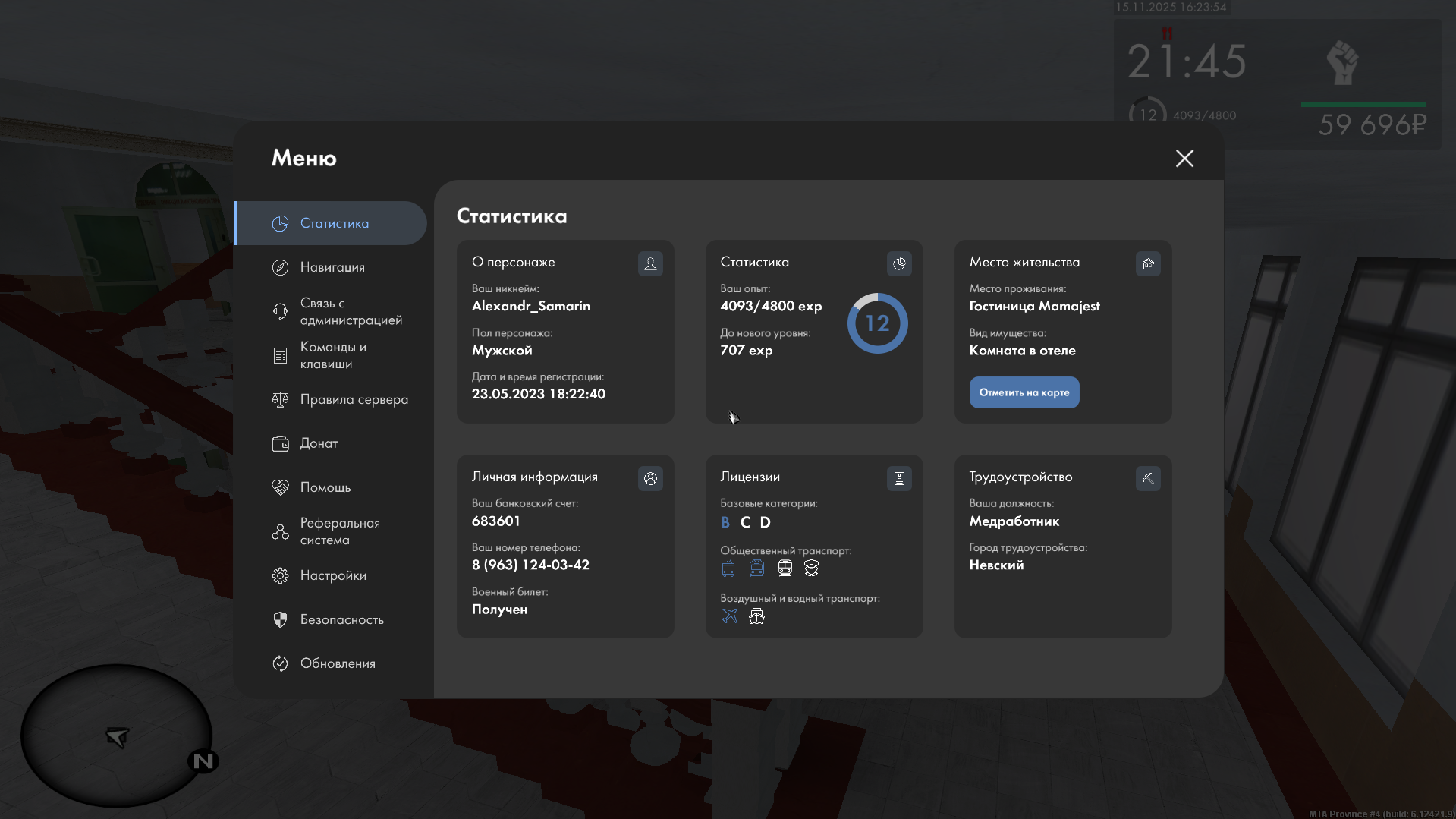Click the registration date 23.05.2023 18:22:40
Image resolution: width=1456 pixels, height=819 pixels.
[539, 394]
